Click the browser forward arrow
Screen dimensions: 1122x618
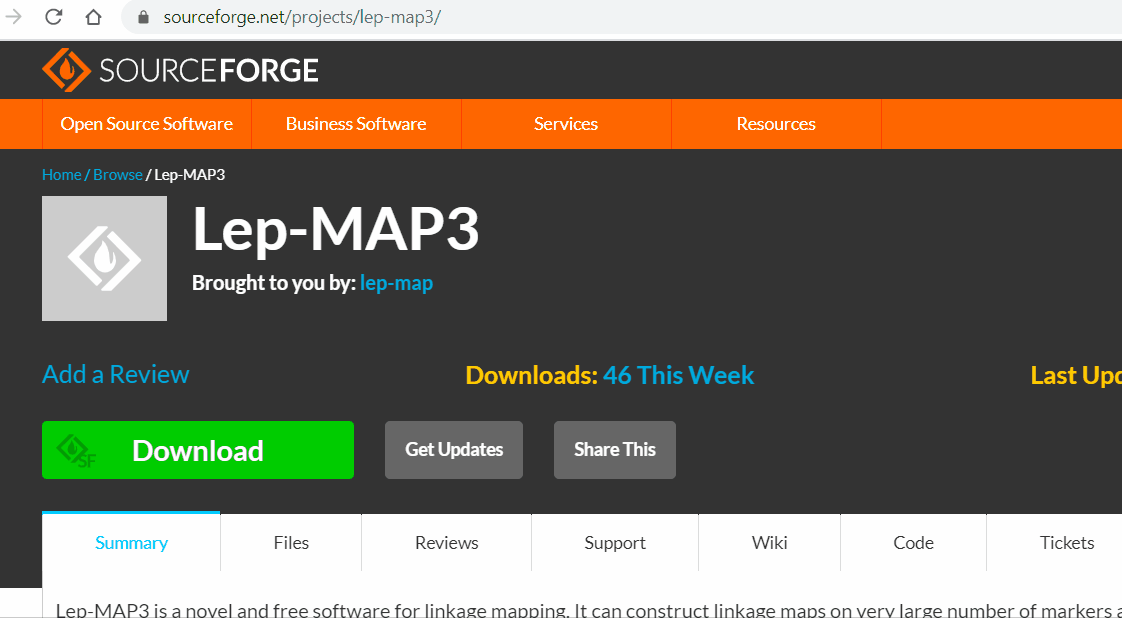point(14,16)
